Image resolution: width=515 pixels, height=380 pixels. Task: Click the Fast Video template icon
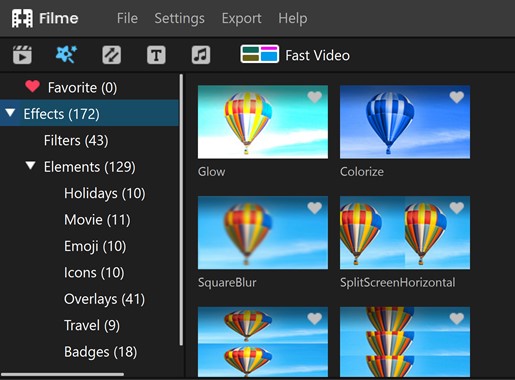click(260, 54)
